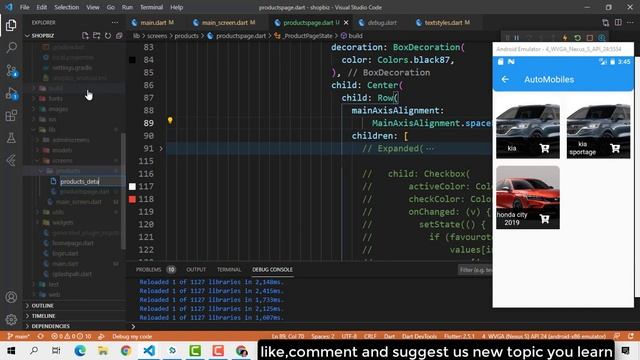Viewport: 640px width, 360px height.
Task: Click New Folder icon in explorer header
Action: (96, 36)
